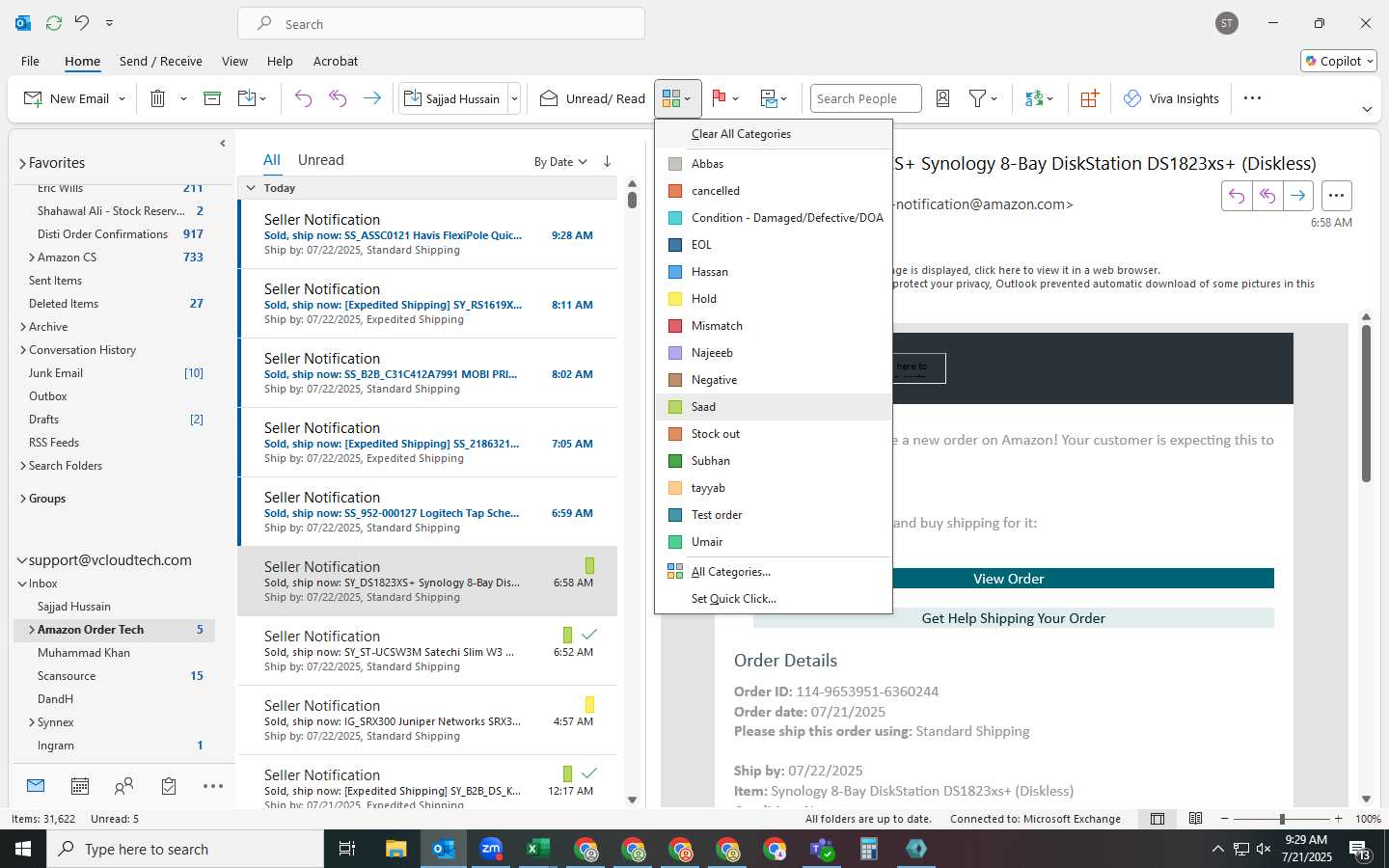
Task: Adjust the zoom slider in status bar
Action: [x=1282, y=819]
